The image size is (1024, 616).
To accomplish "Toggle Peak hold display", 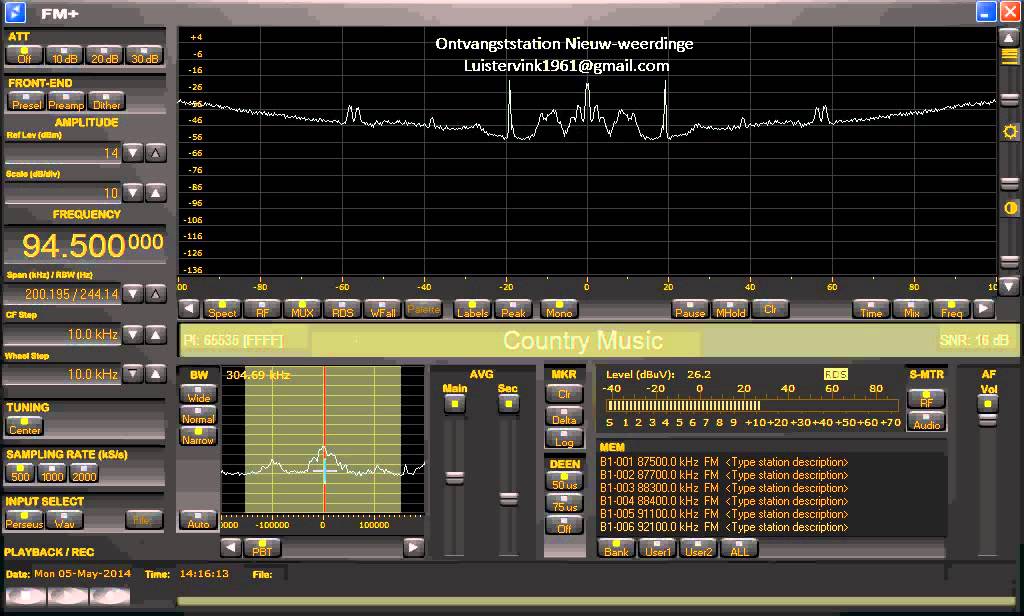I will click(x=513, y=309).
